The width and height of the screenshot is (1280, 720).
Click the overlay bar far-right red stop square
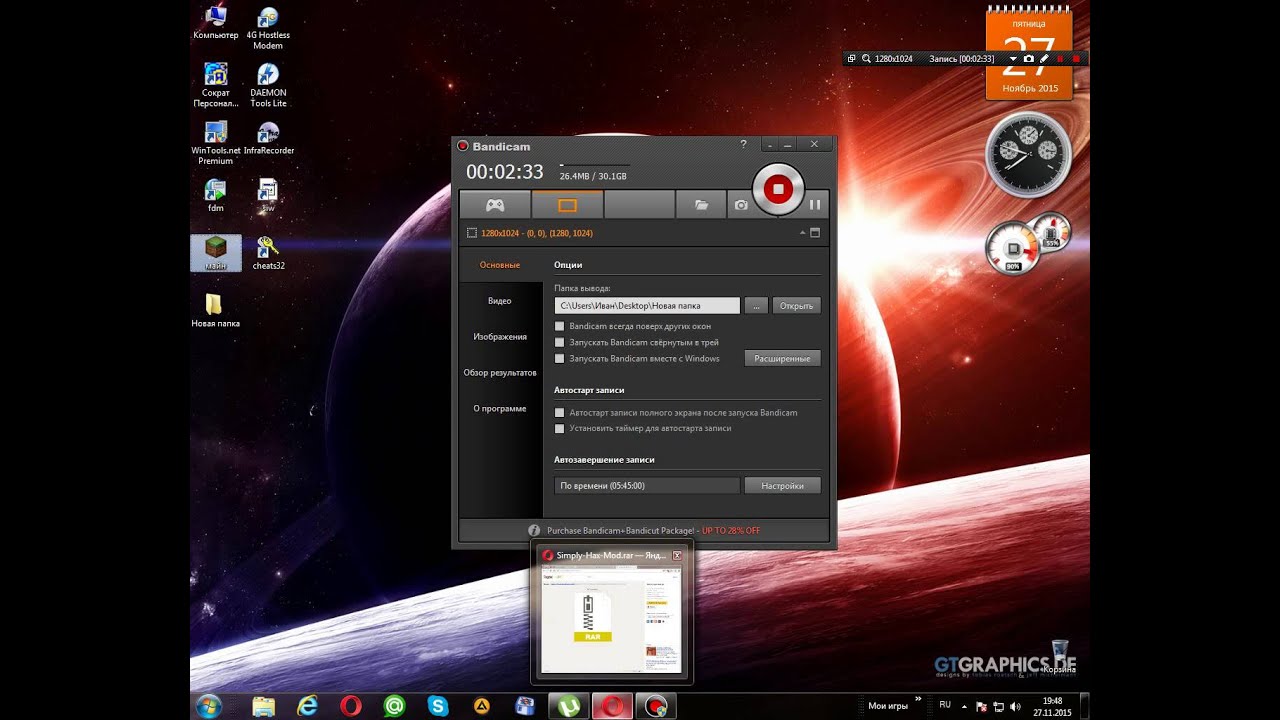pyautogui.click(x=1076, y=60)
